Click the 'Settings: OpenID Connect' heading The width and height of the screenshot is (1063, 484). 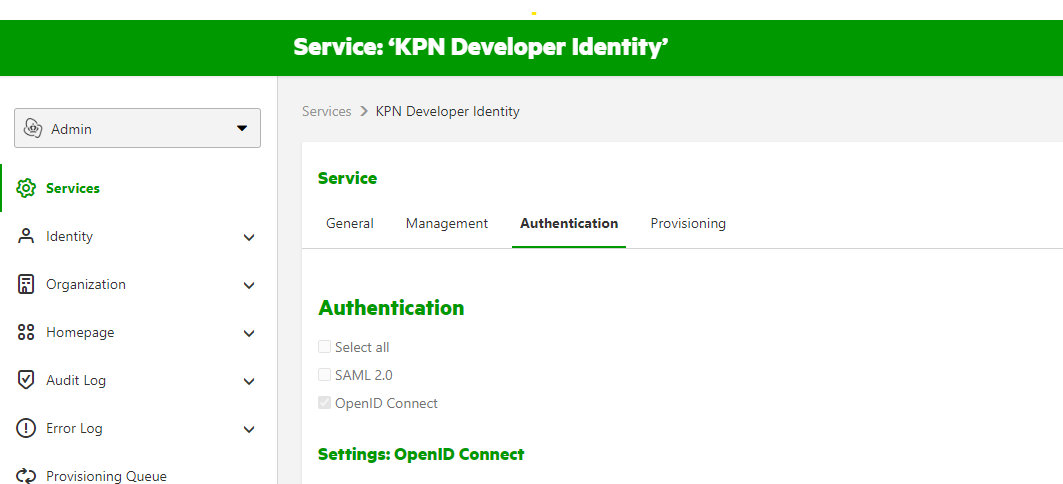[x=421, y=453]
